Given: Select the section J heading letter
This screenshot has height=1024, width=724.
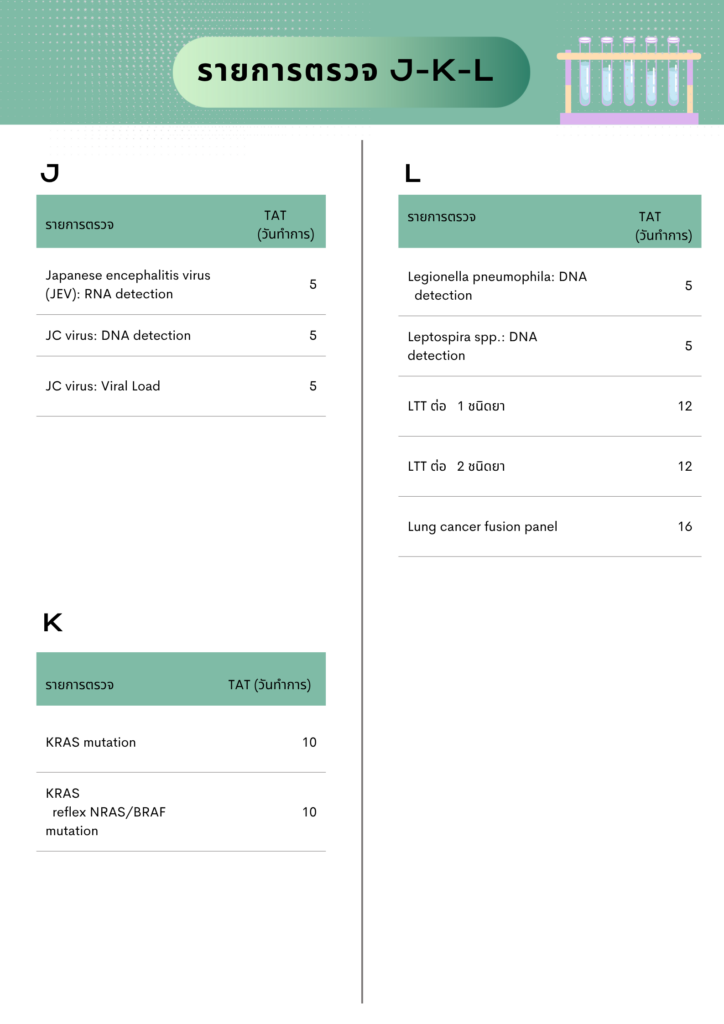Looking at the screenshot, I should pos(50,173).
